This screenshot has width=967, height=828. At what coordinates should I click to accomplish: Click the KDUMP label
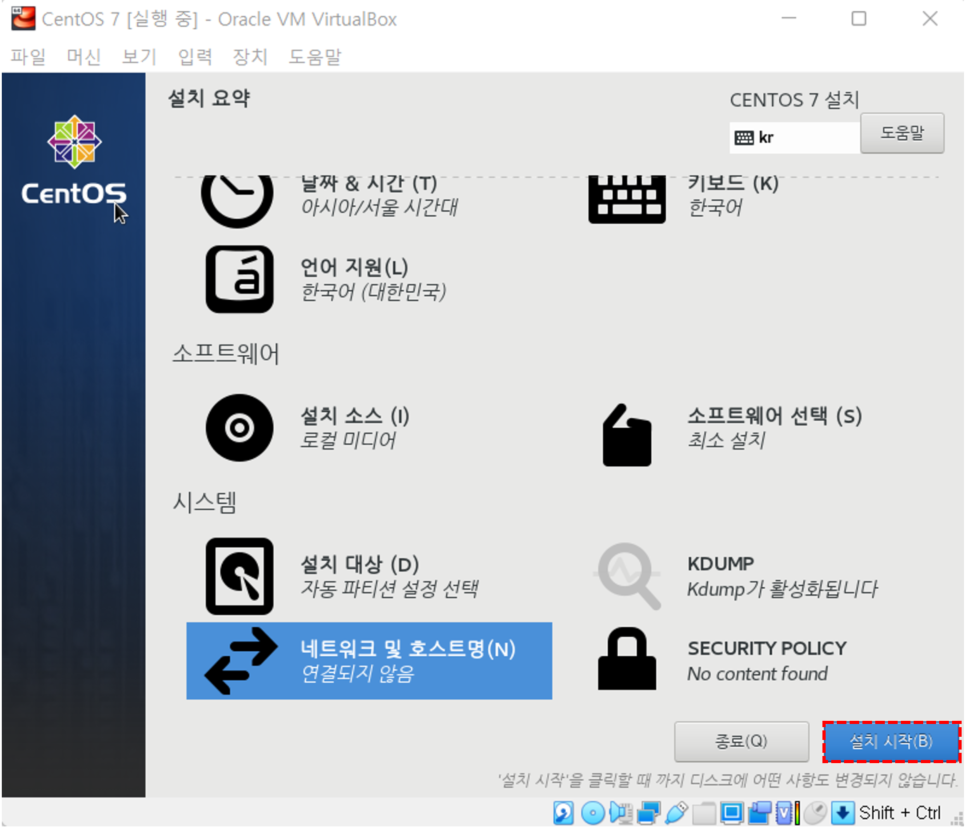point(721,564)
